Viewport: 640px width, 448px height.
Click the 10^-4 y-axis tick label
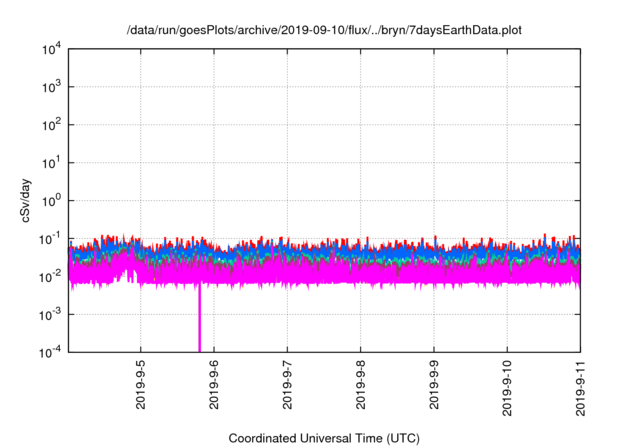[50, 352]
